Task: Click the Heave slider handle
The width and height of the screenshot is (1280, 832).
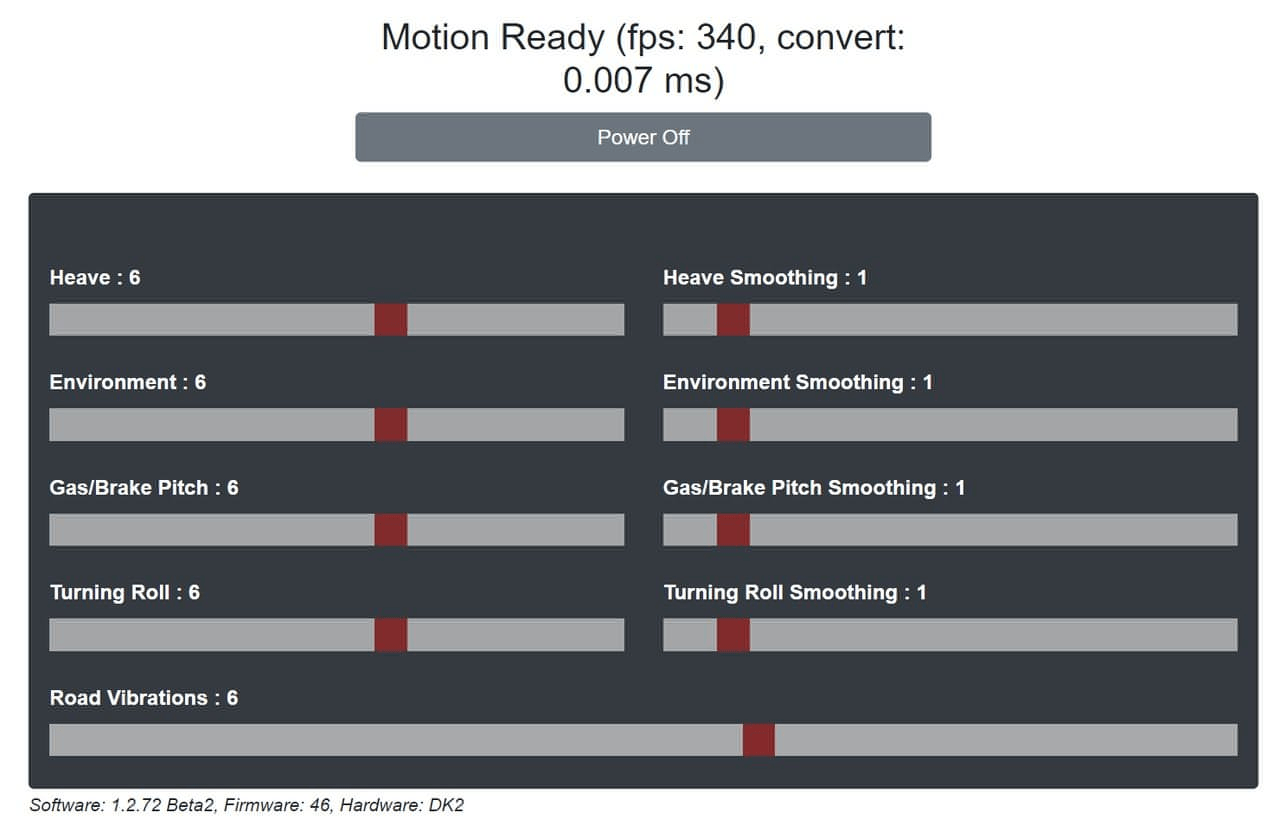Action: point(391,320)
